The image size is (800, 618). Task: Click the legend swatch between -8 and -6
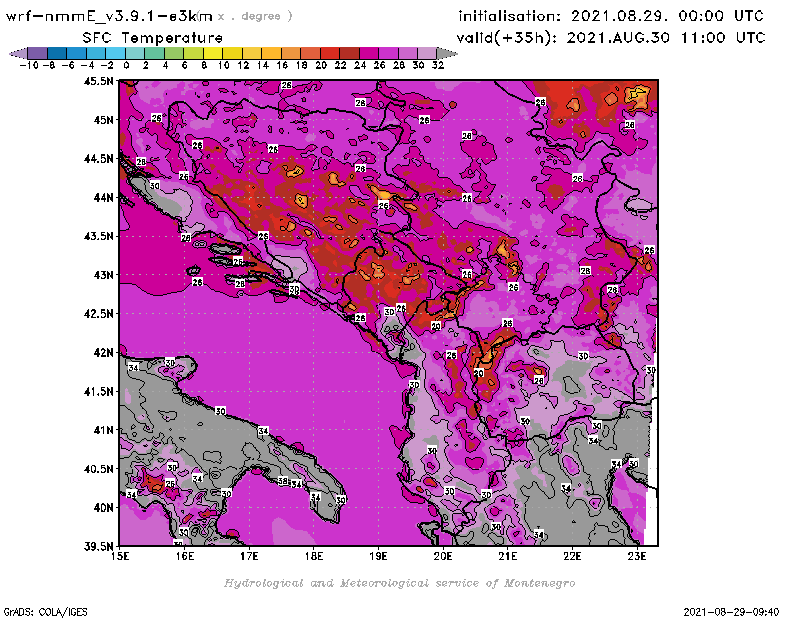coord(57,53)
